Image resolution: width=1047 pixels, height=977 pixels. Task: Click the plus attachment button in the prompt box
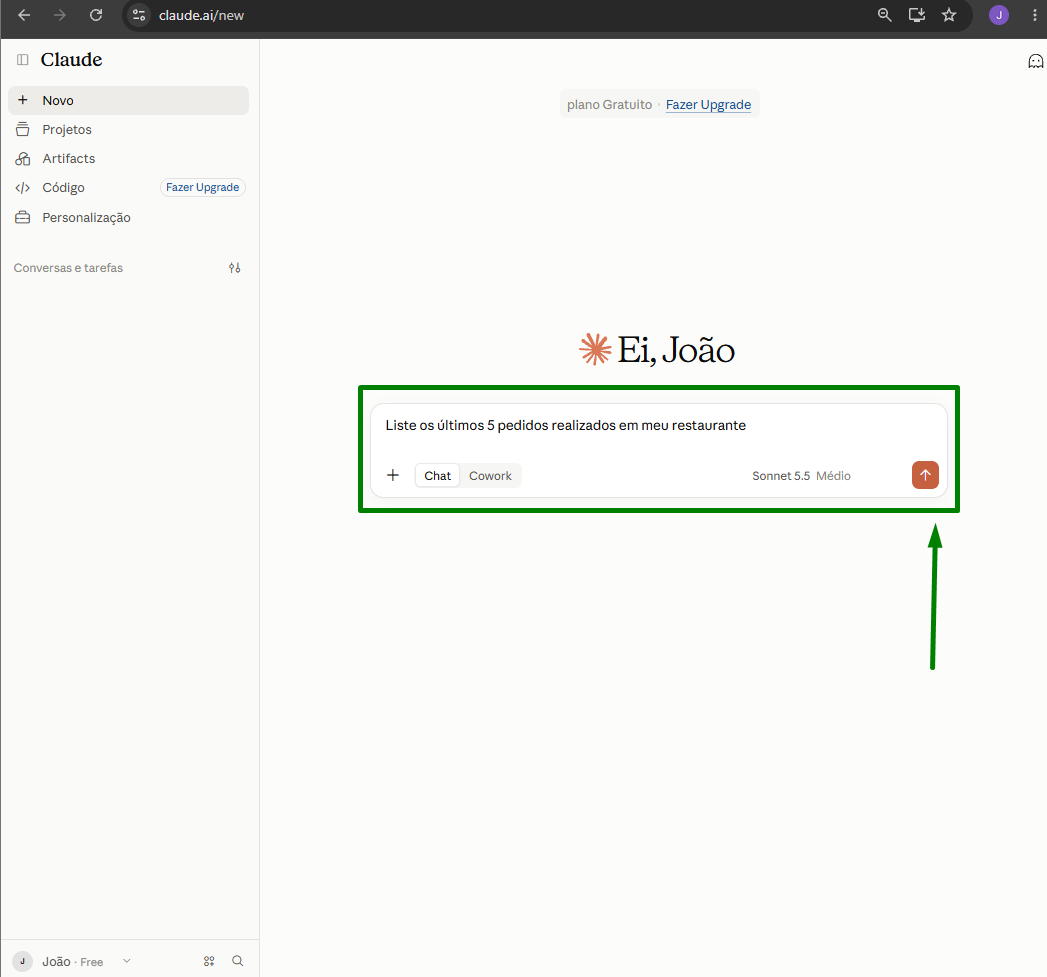(x=393, y=475)
